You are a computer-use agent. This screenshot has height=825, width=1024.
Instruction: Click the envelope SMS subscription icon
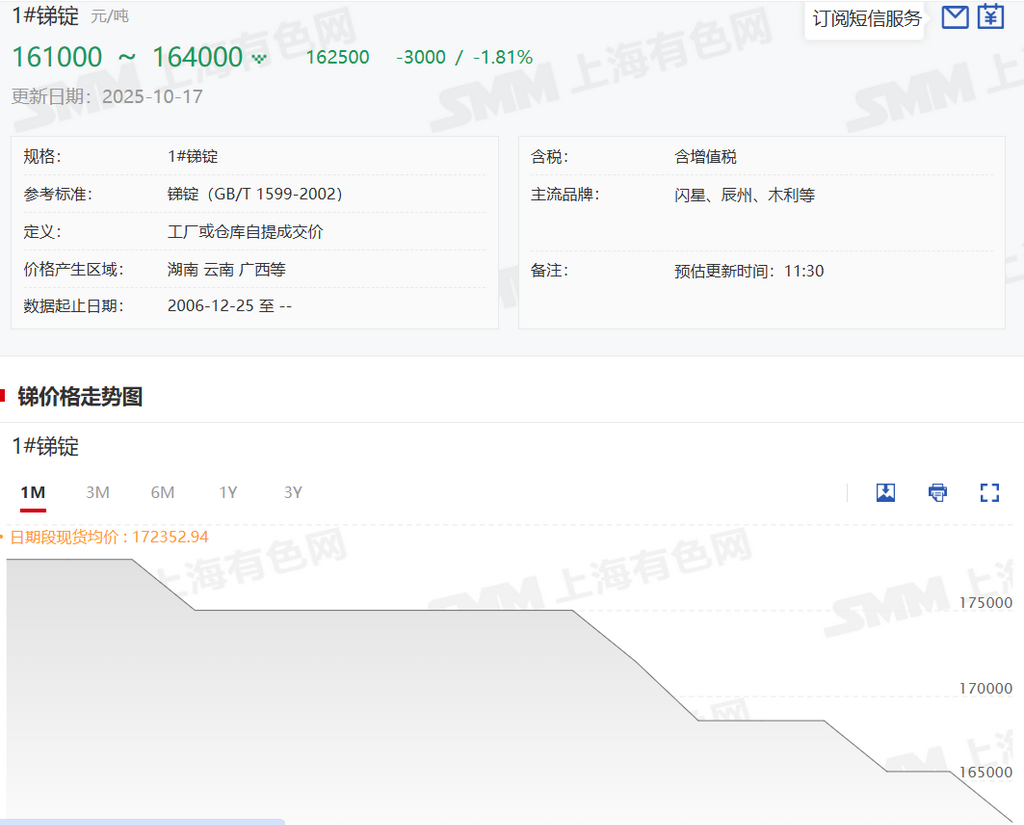[955, 17]
